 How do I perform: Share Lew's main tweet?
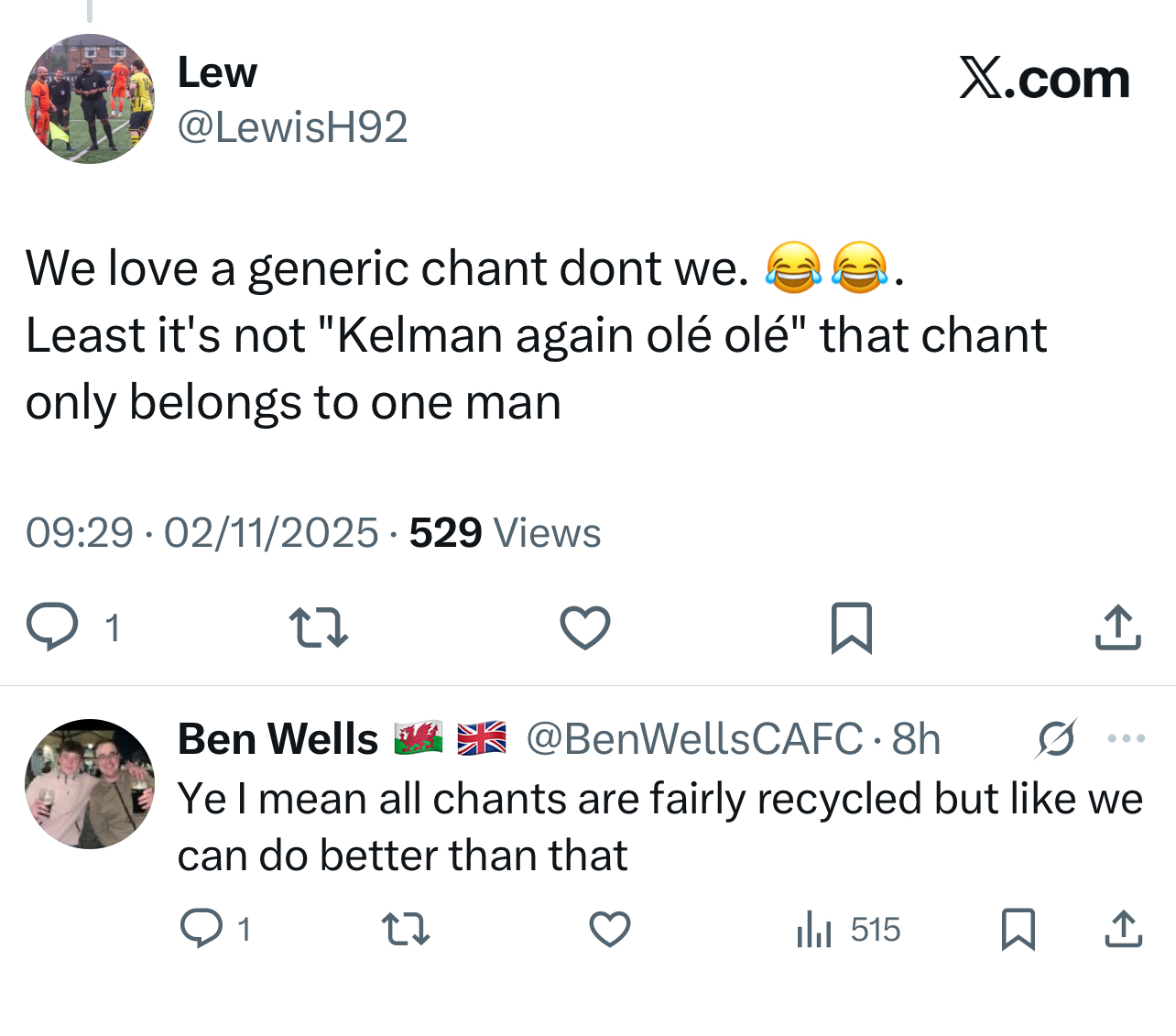(1117, 627)
